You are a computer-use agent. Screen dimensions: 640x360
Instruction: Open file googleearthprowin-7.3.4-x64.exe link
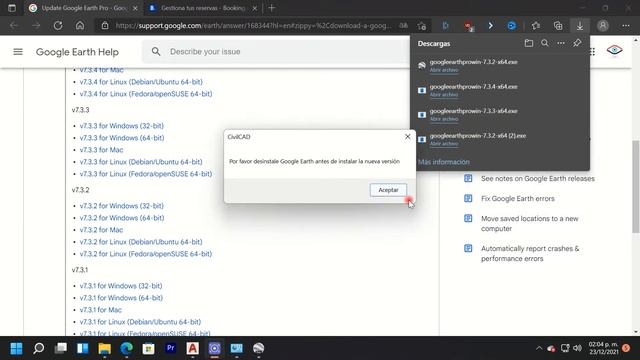[x=444, y=95]
